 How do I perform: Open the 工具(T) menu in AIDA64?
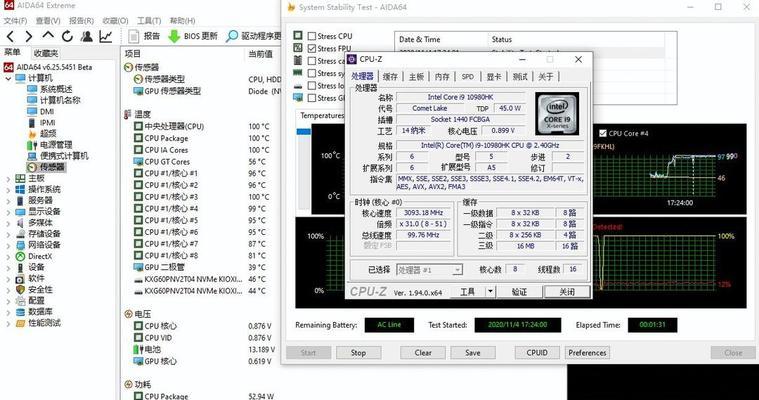[x=149, y=21]
